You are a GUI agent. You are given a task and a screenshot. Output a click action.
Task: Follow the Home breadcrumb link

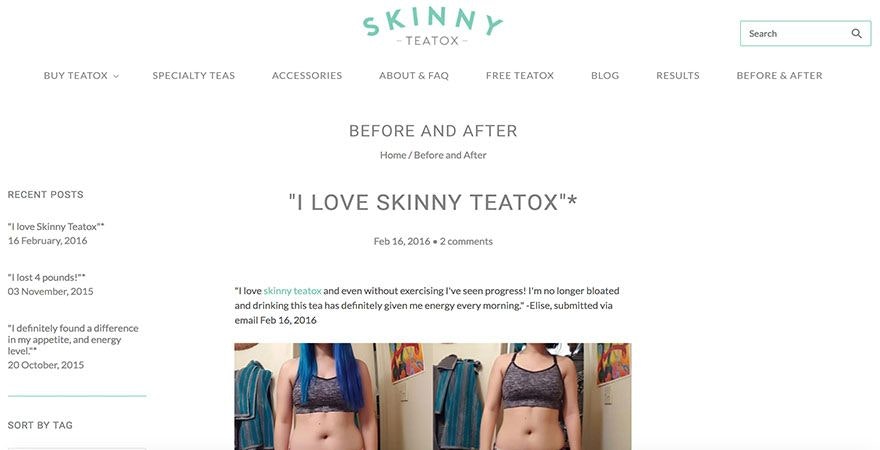pyautogui.click(x=393, y=155)
